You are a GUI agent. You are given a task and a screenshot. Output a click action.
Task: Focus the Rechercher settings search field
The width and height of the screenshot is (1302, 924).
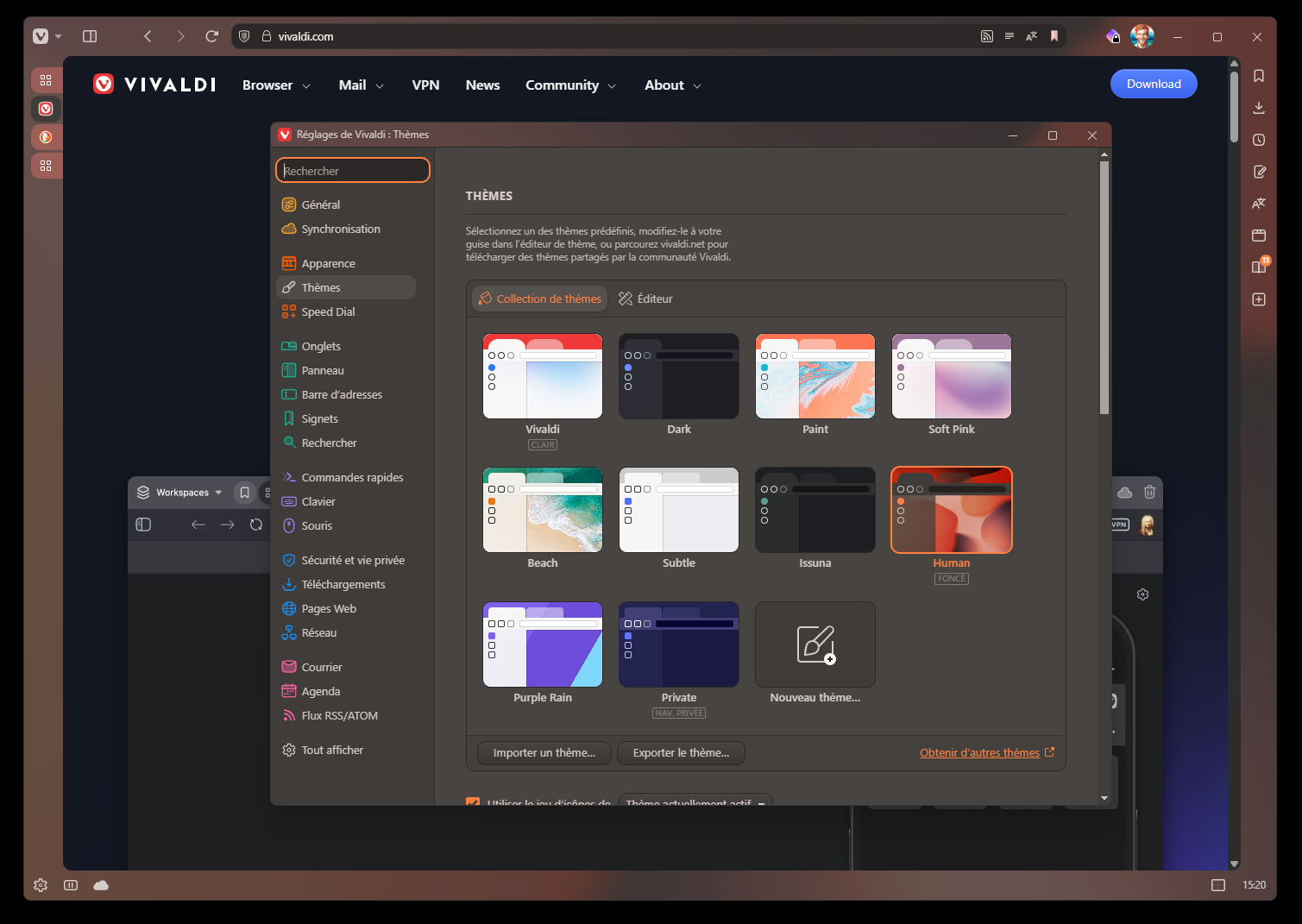353,170
